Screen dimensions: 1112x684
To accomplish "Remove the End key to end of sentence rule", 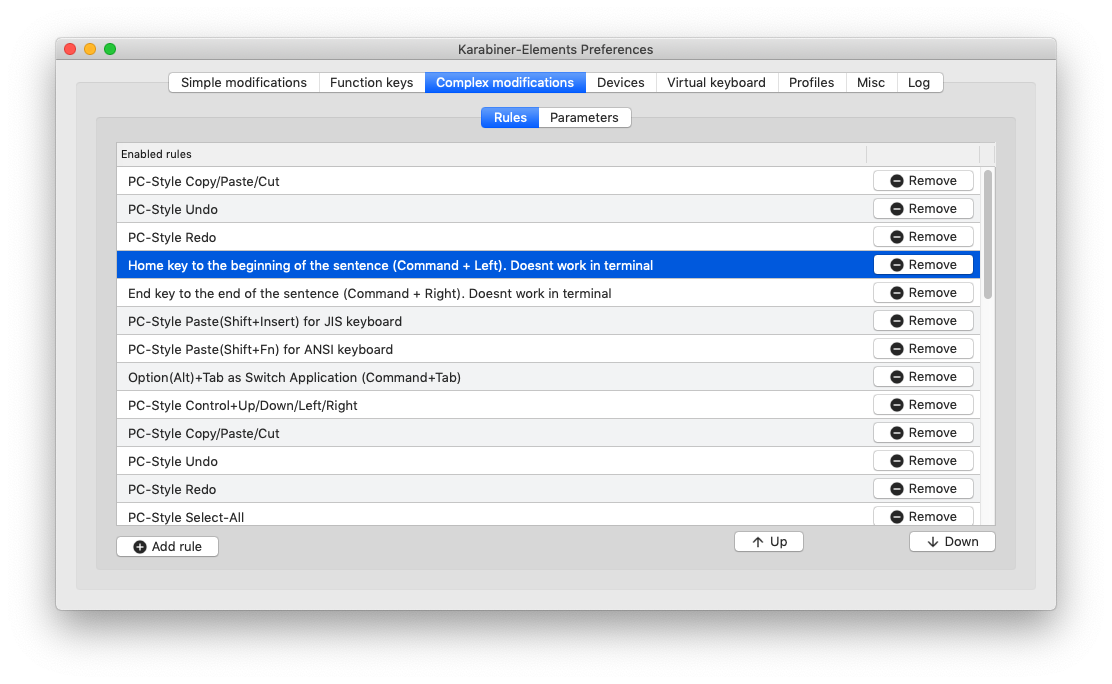I will 923,292.
